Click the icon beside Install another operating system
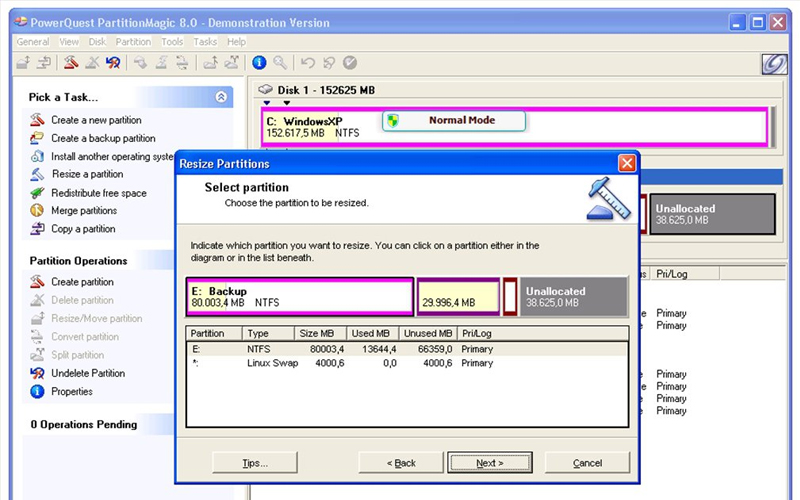 [x=37, y=156]
